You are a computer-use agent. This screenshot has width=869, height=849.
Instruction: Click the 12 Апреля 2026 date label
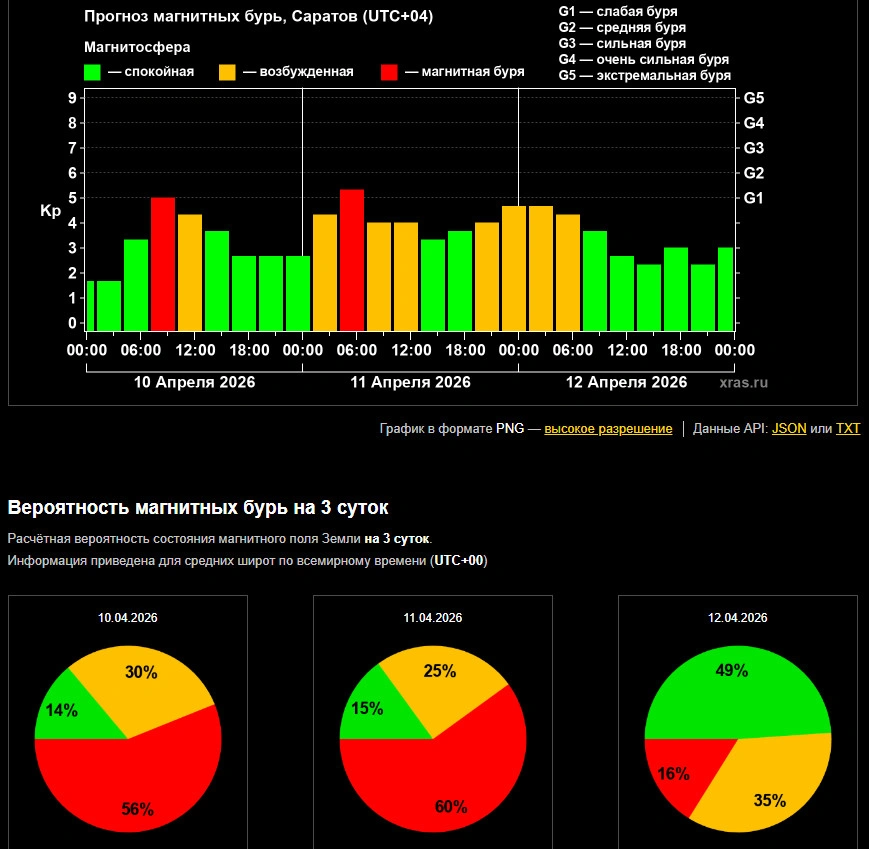point(626,382)
